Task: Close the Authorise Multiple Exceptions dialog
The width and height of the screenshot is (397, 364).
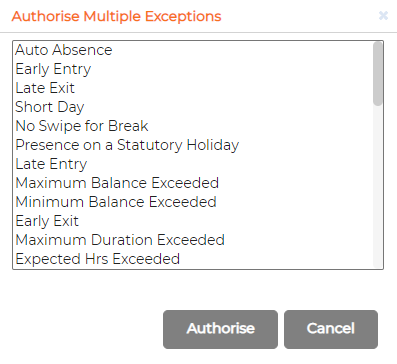Action: [383, 16]
